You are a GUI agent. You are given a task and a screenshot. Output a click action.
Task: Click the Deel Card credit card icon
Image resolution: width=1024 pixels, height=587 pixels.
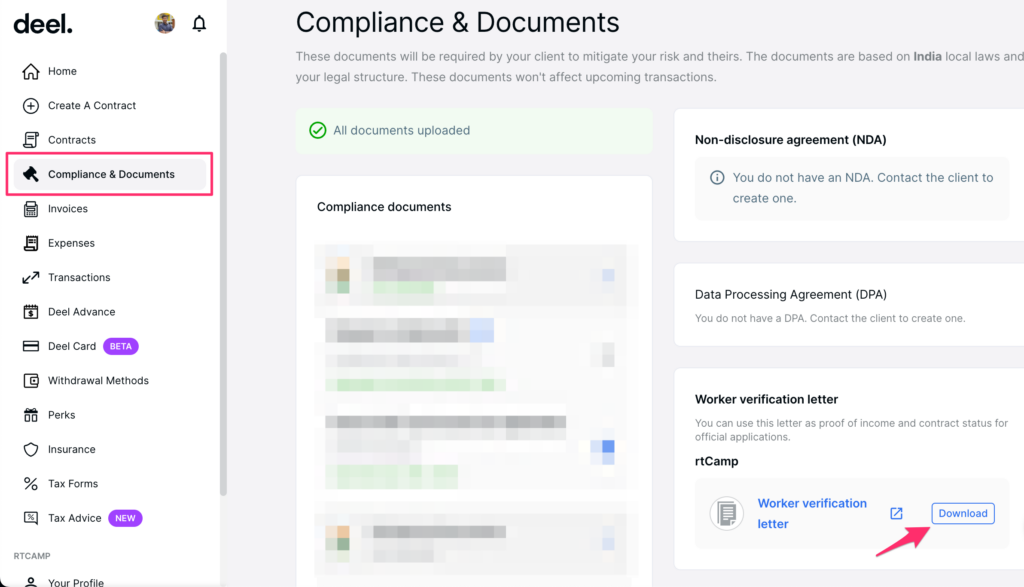[31, 346]
